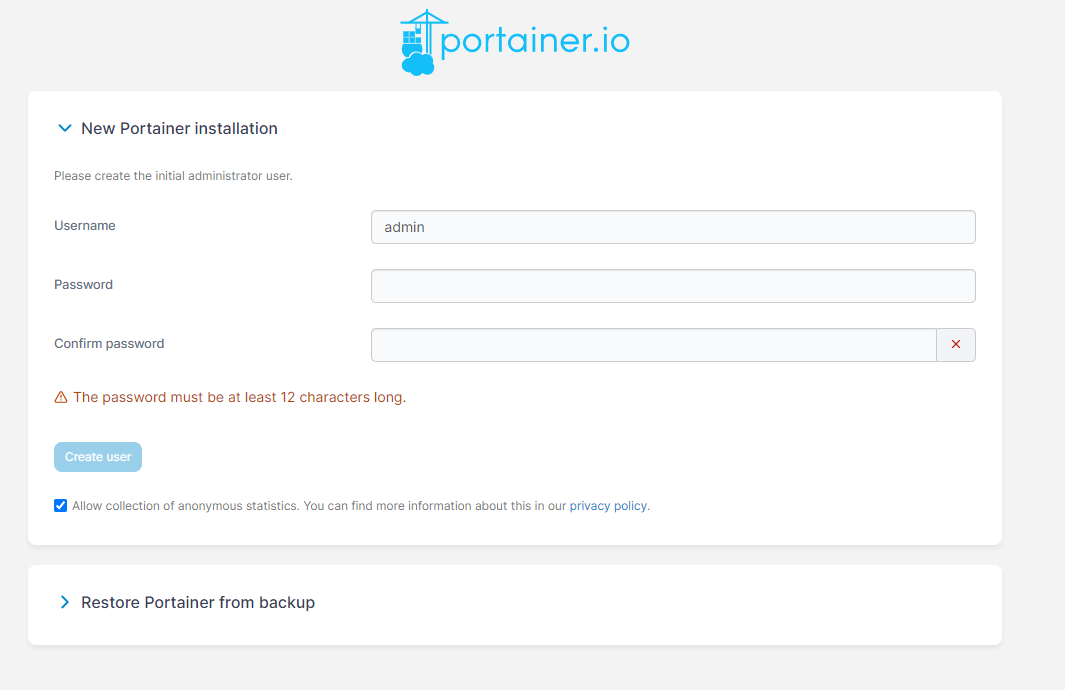The width and height of the screenshot is (1065, 690).
Task: Click the password 12 characters warning text
Action: pyautogui.click(x=240, y=397)
